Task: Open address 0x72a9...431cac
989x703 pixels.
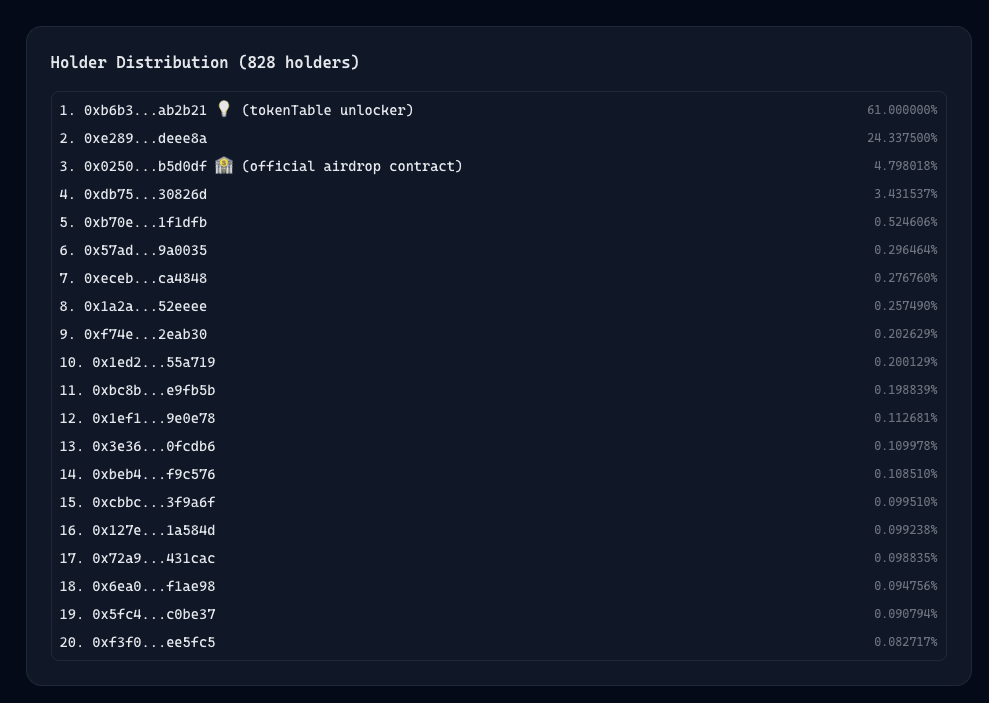Action: point(153,558)
